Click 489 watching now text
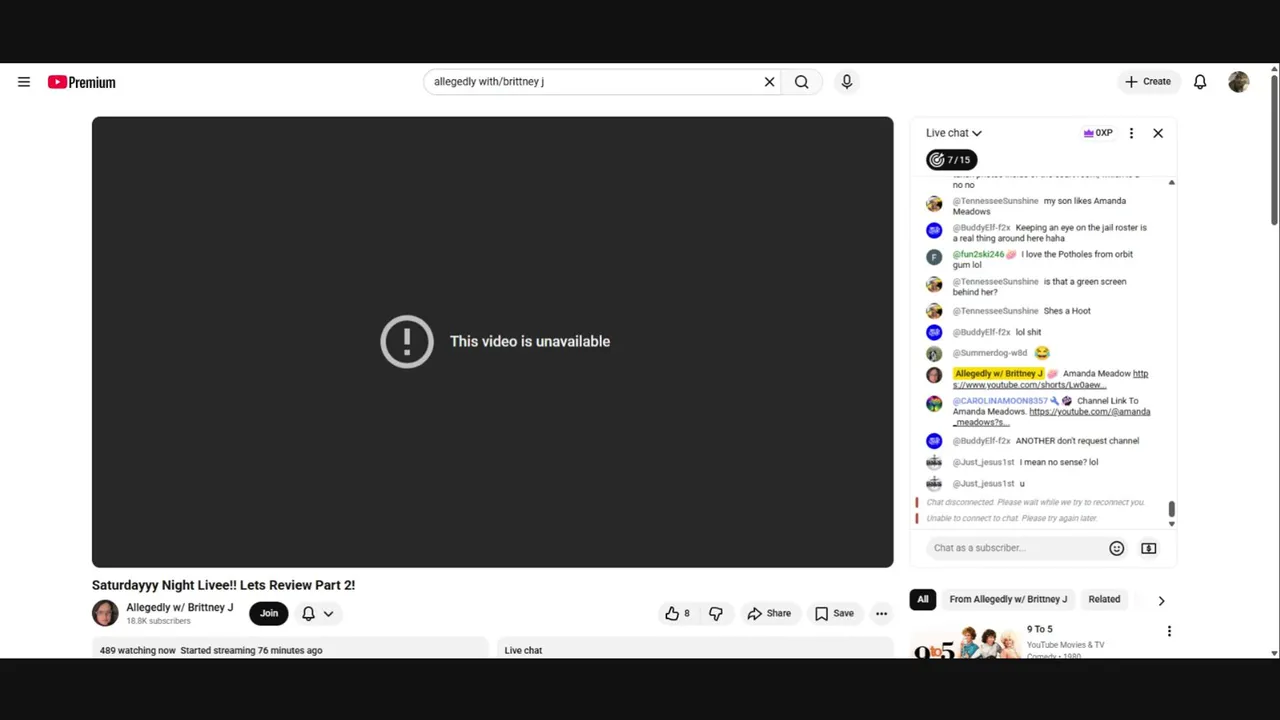The height and width of the screenshot is (720, 1280). click(x=138, y=650)
